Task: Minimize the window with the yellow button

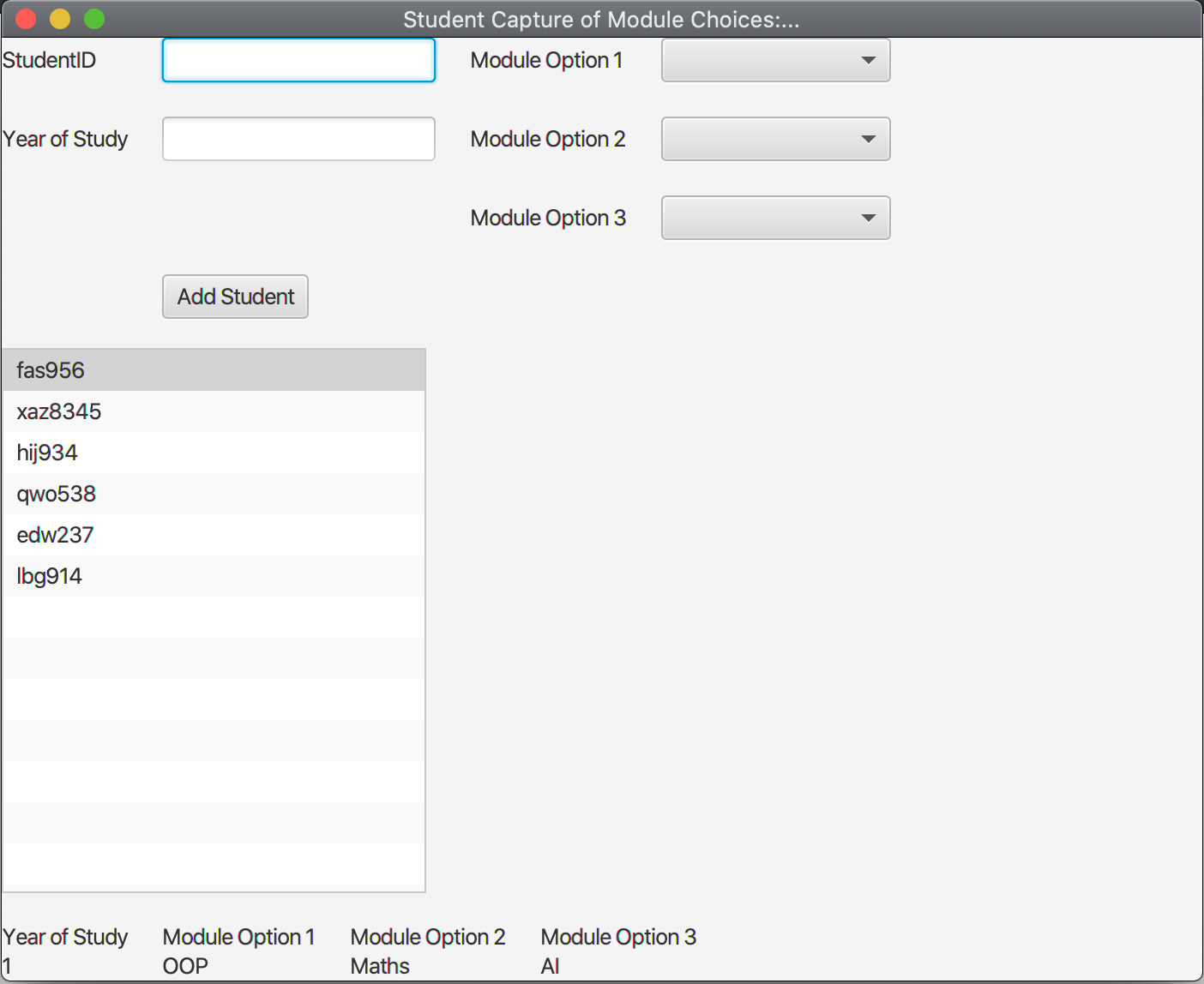Action: (x=60, y=19)
